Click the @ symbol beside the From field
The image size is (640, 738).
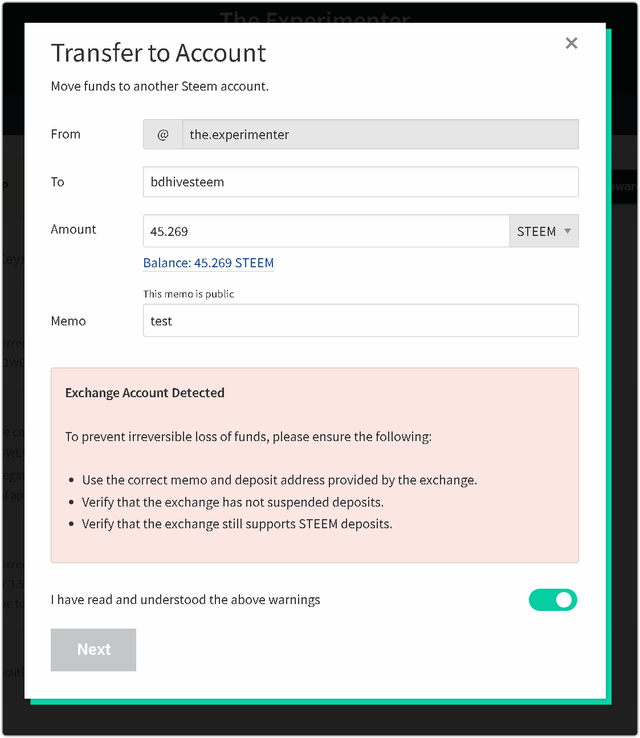coord(163,135)
